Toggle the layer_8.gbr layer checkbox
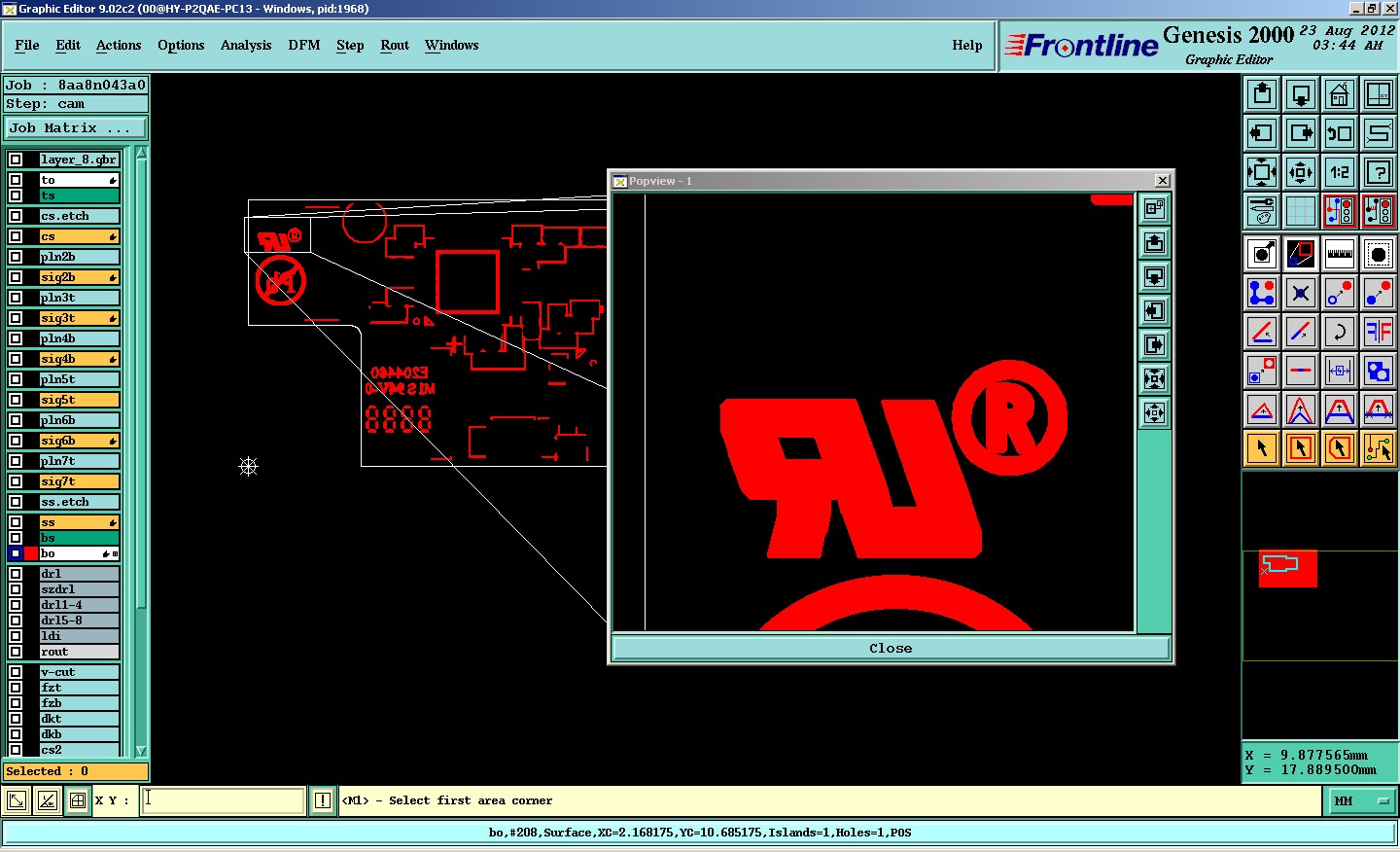The height and width of the screenshot is (852, 1400). [16, 160]
